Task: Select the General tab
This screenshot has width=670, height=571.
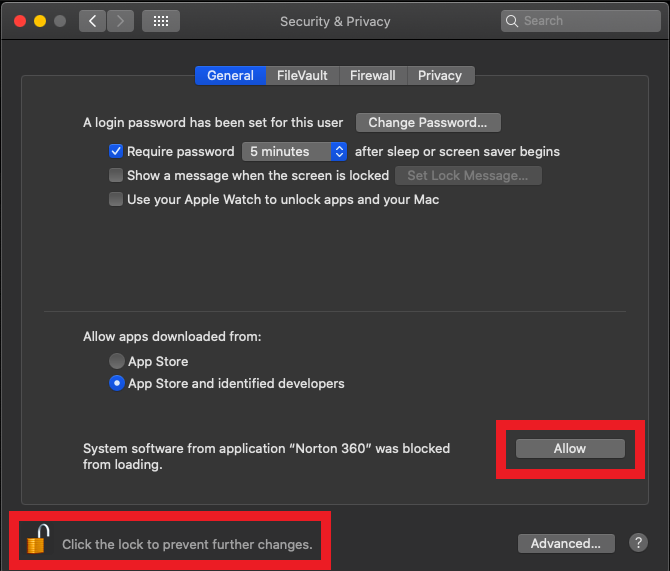Action: tap(230, 76)
